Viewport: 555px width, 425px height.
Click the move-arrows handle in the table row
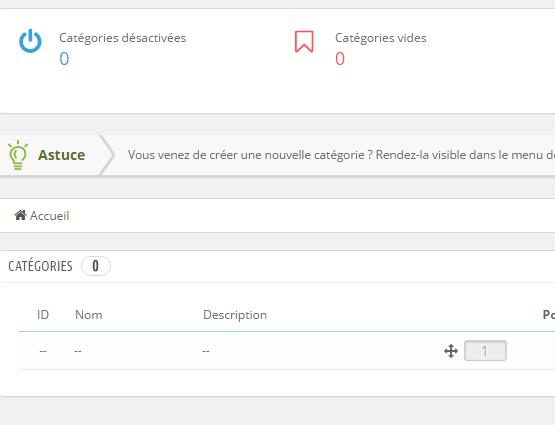tap(451, 351)
